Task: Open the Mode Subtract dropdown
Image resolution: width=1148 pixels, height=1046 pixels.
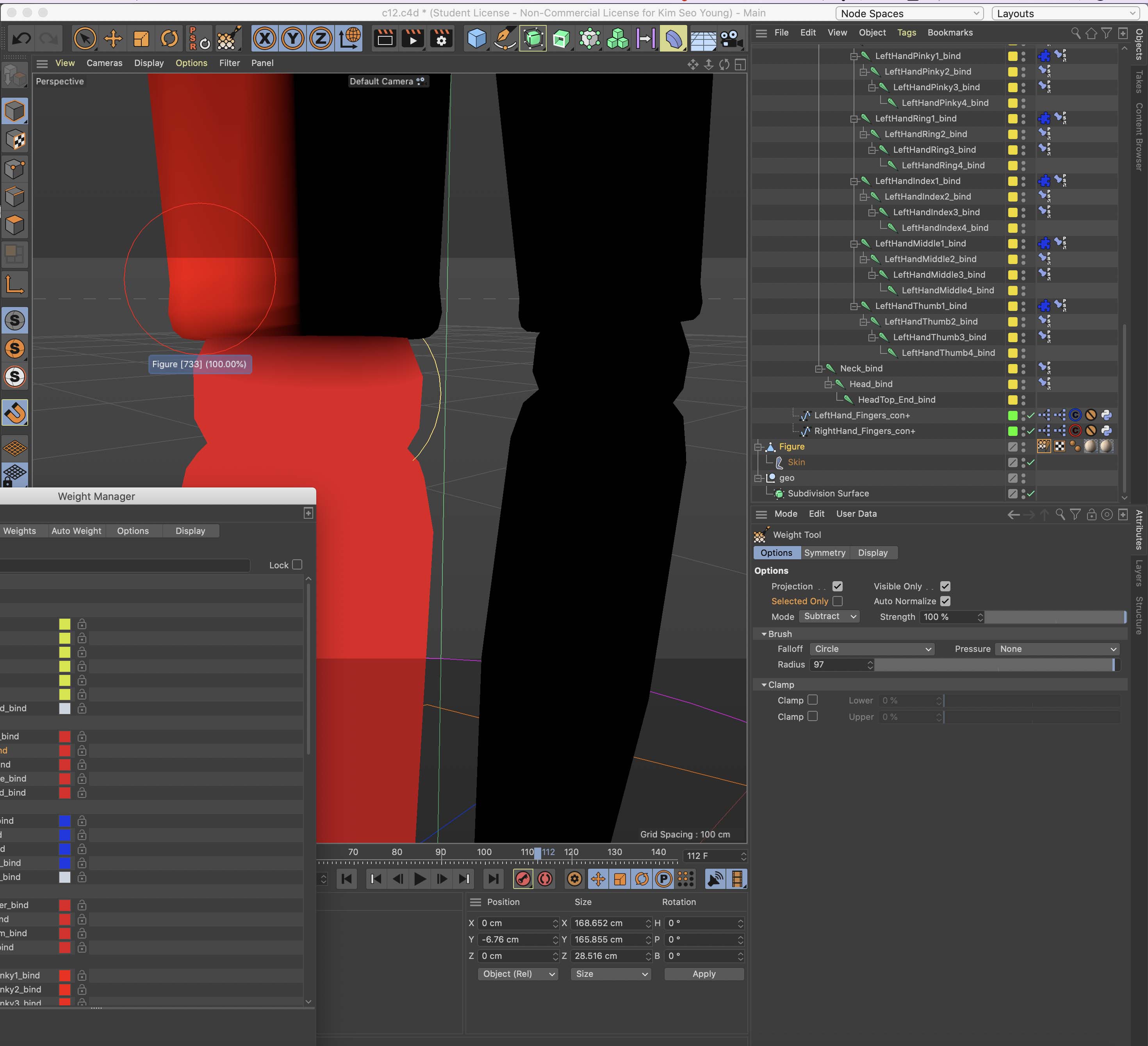Action: coord(829,616)
